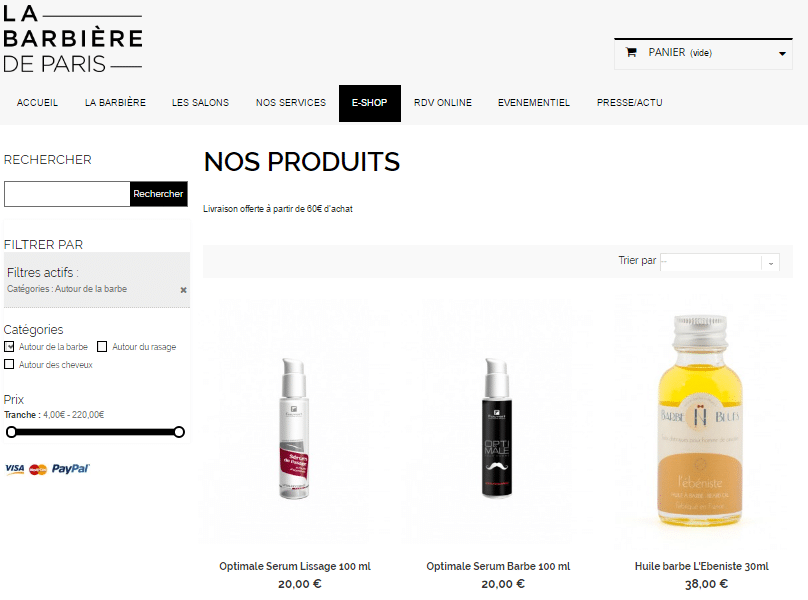Open the 'Trier par' sort dropdown
808x600 pixels.
(719, 262)
